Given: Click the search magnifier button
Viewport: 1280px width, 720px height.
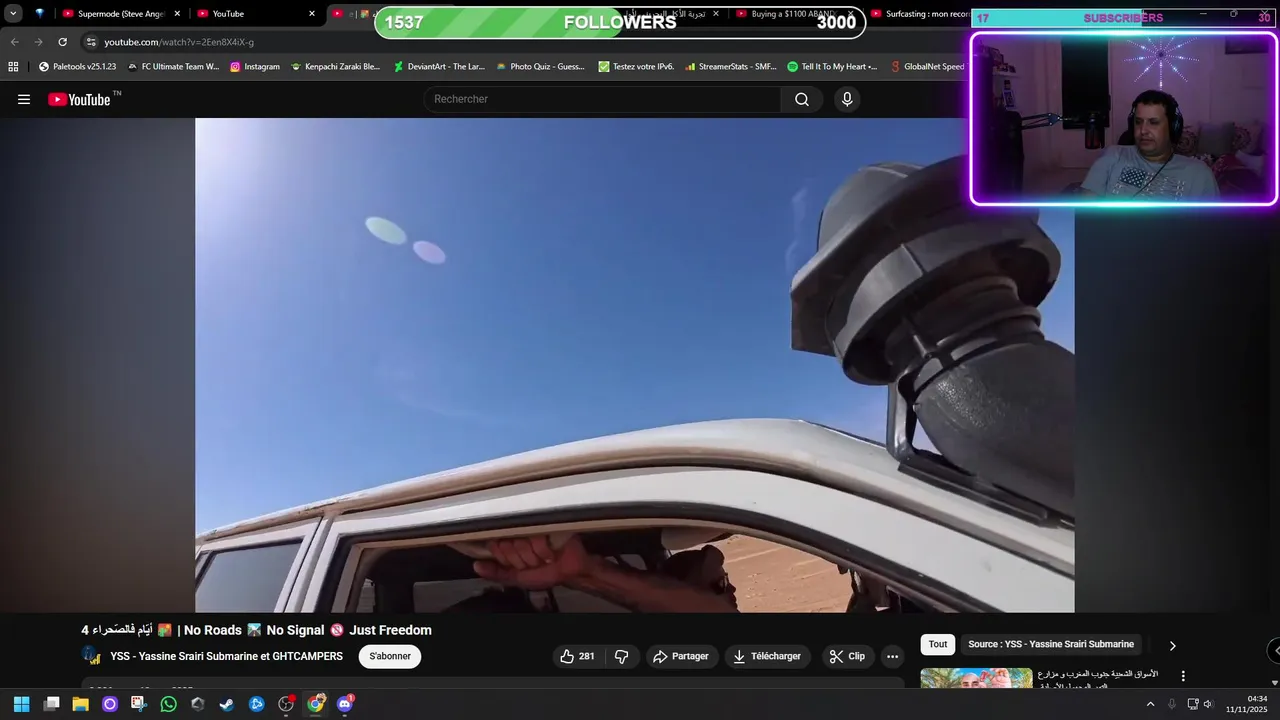Looking at the screenshot, I should (x=802, y=99).
